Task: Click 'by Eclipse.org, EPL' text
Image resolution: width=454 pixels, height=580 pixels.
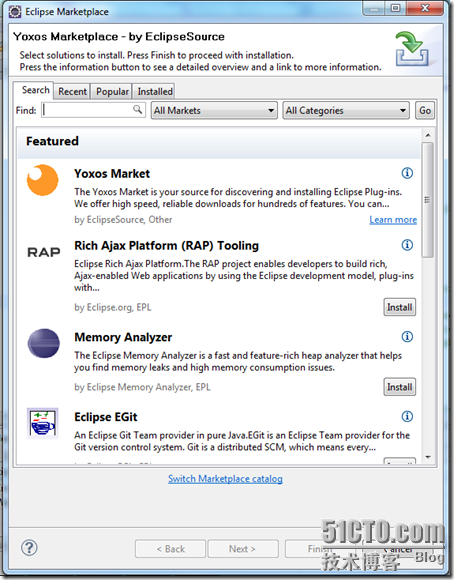Action: point(113,307)
